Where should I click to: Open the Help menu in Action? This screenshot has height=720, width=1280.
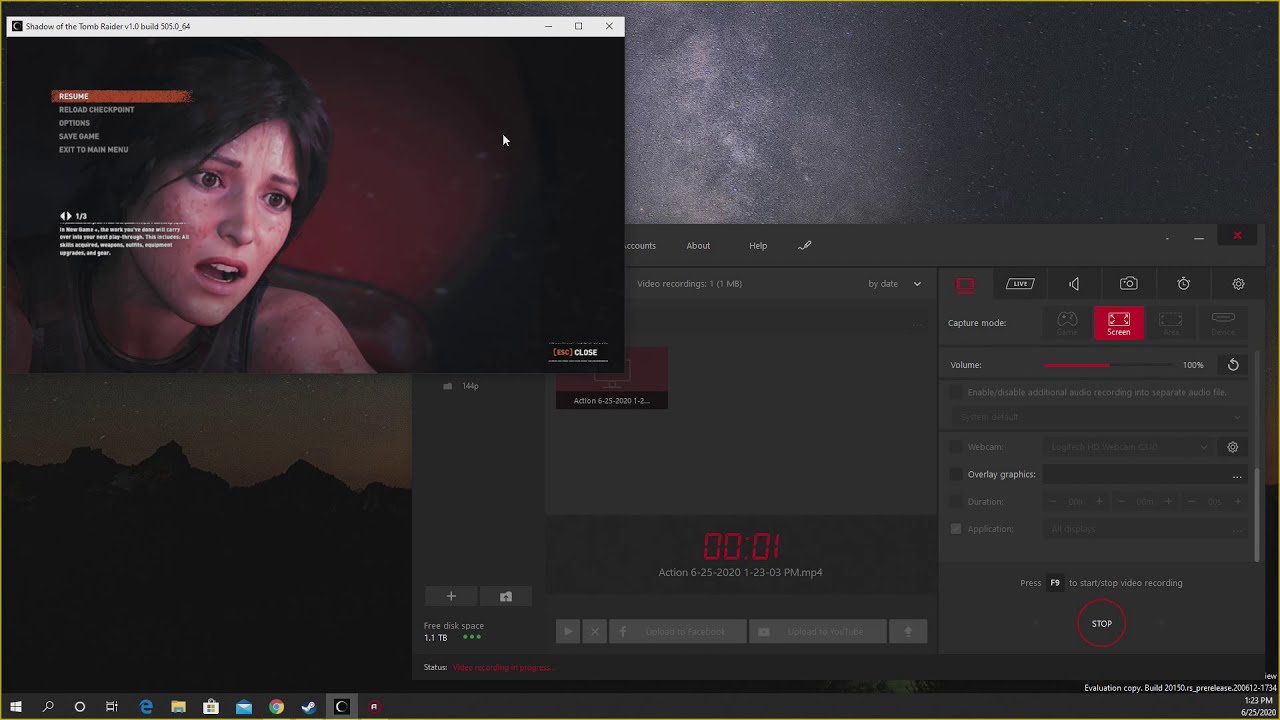(x=758, y=246)
